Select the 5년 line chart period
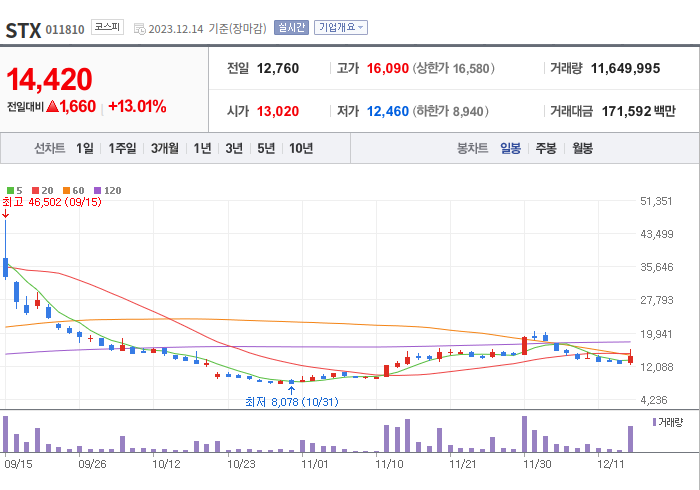Screen dimensions: 700x490 (266, 148)
